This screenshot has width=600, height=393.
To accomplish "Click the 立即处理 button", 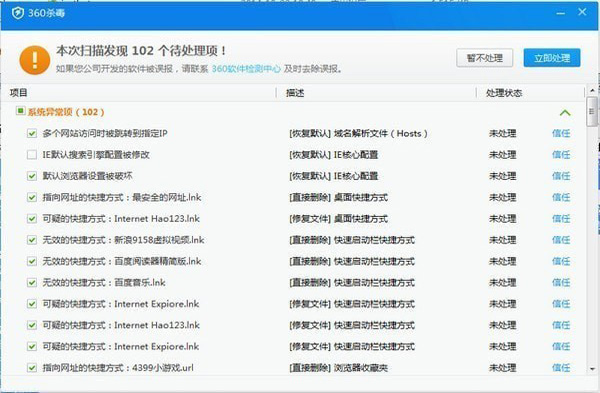I will pos(552,58).
